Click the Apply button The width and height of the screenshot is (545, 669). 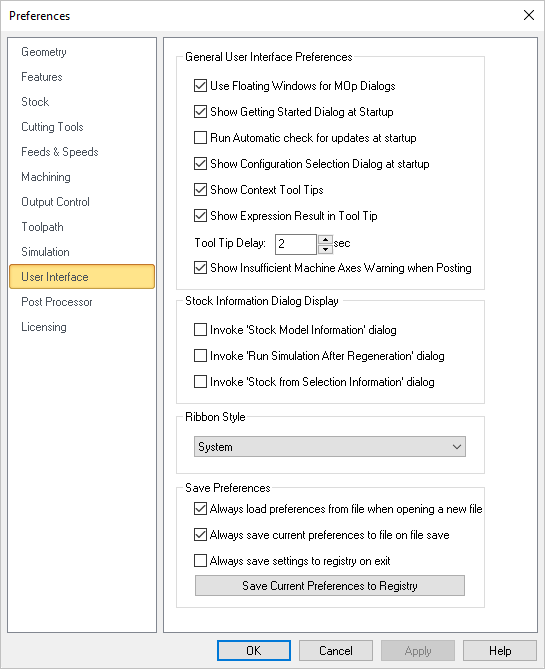[418, 651]
